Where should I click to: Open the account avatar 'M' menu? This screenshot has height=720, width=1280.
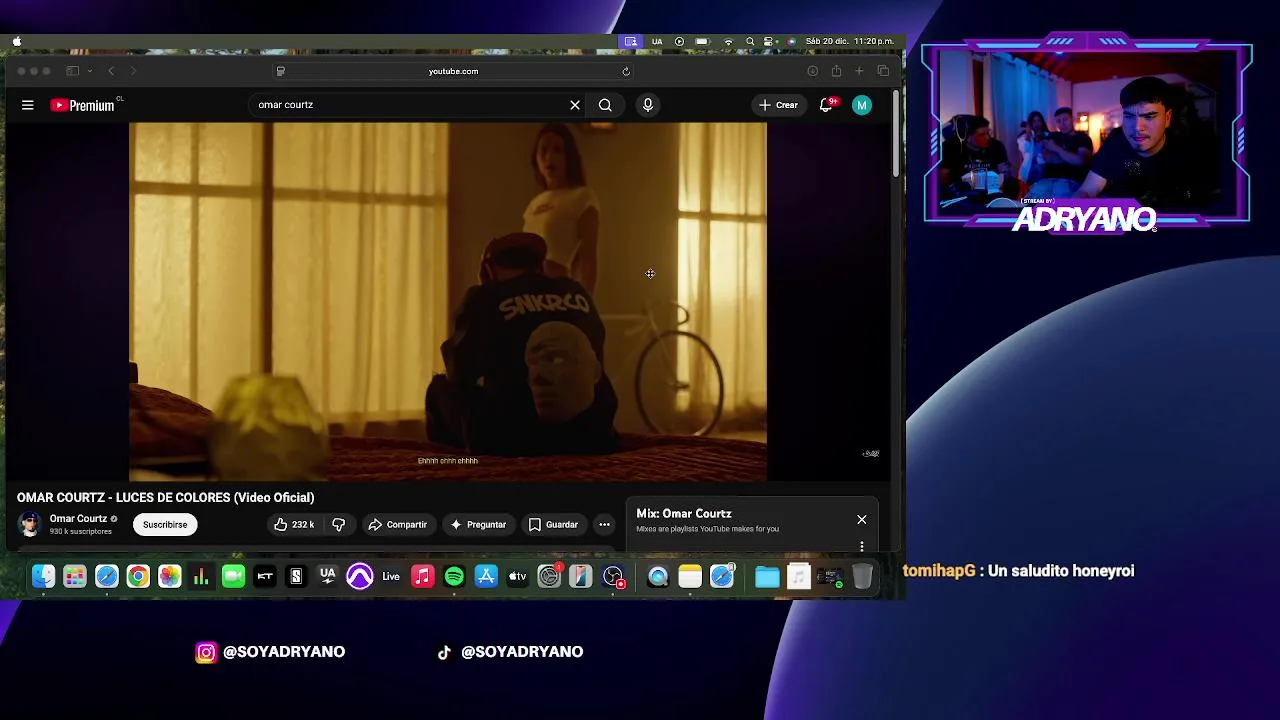coord(862,105)
